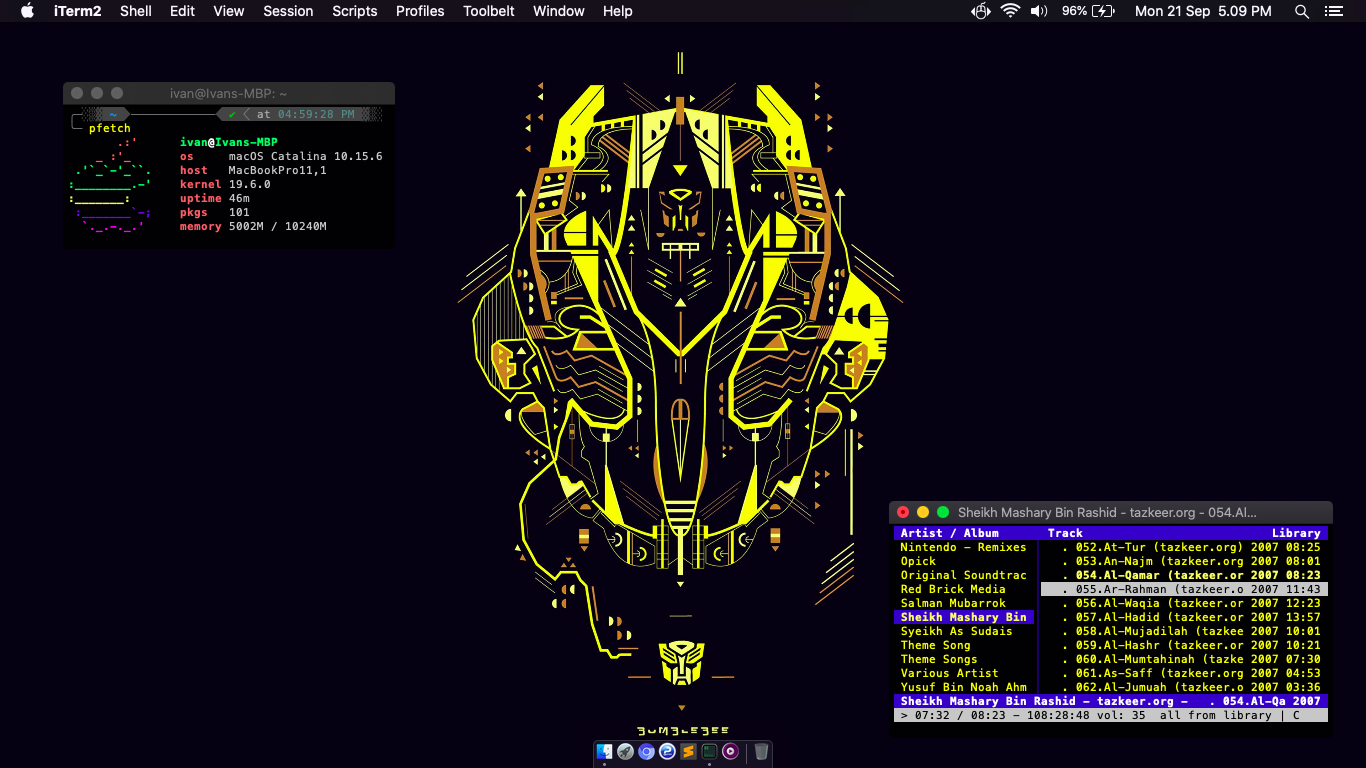The image size is (1366, 768).
Task: Open the Session menu
Action: click(x=288, y=11)
